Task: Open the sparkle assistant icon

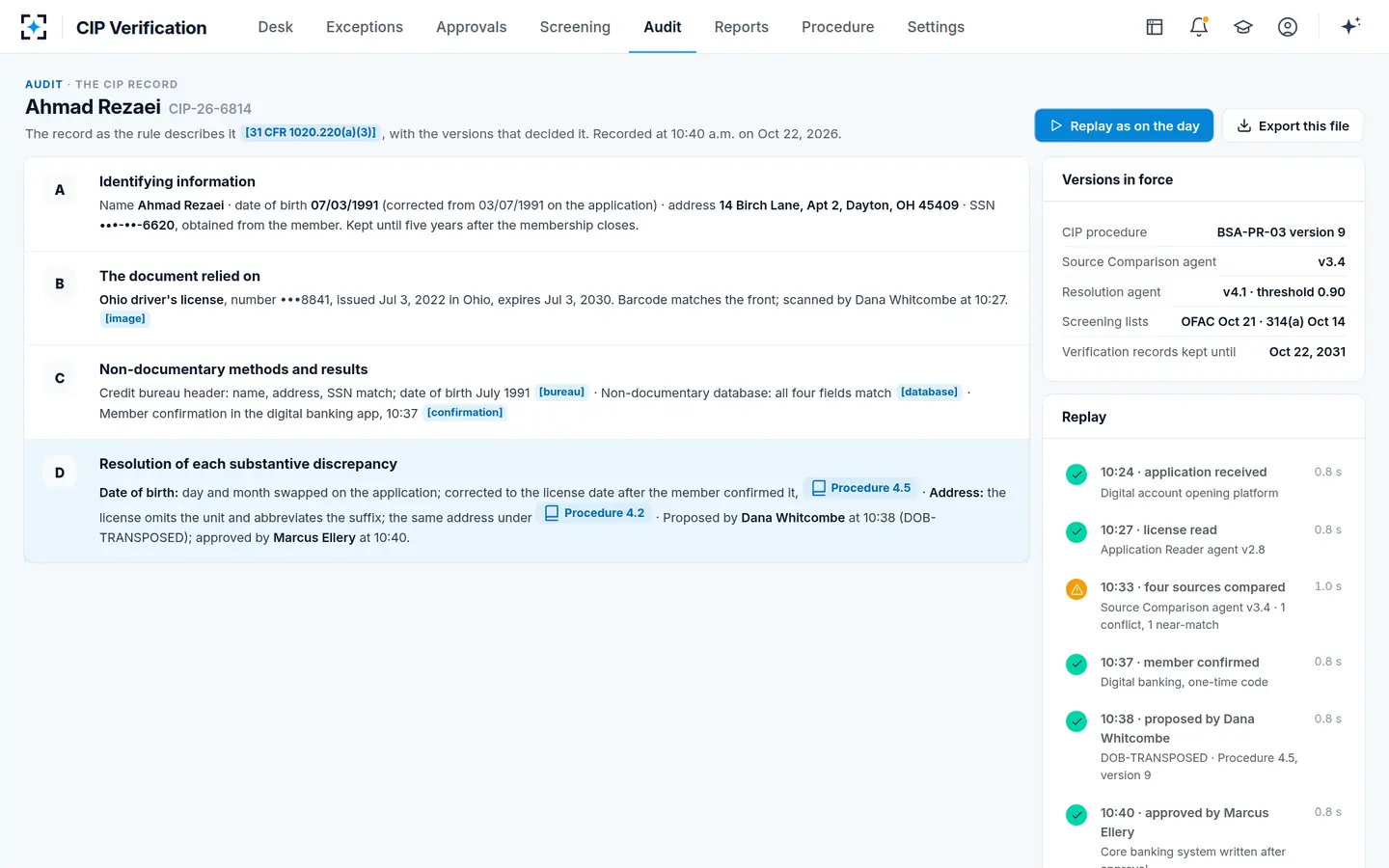Action: (1350, 26)
